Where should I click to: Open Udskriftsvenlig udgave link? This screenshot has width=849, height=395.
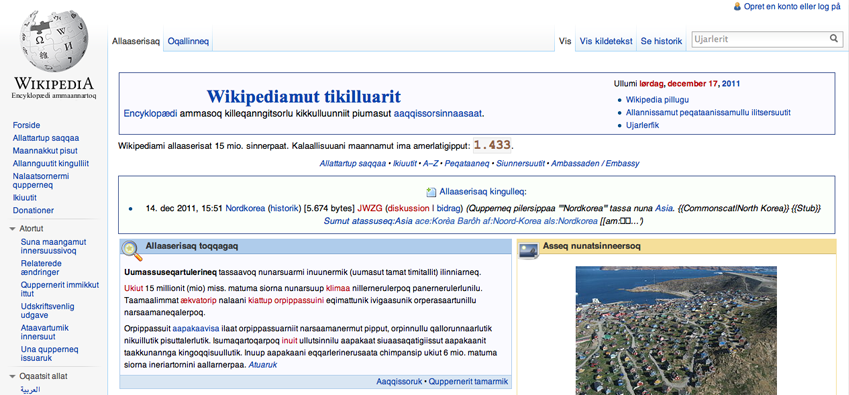(47, 311)
